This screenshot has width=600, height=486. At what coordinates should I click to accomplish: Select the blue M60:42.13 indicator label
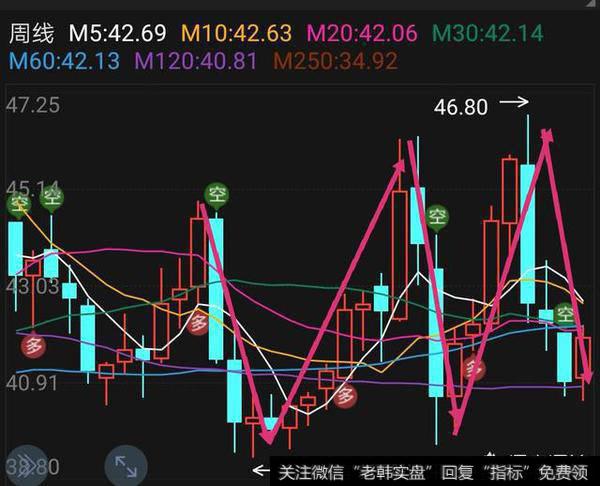click(64, 61)
